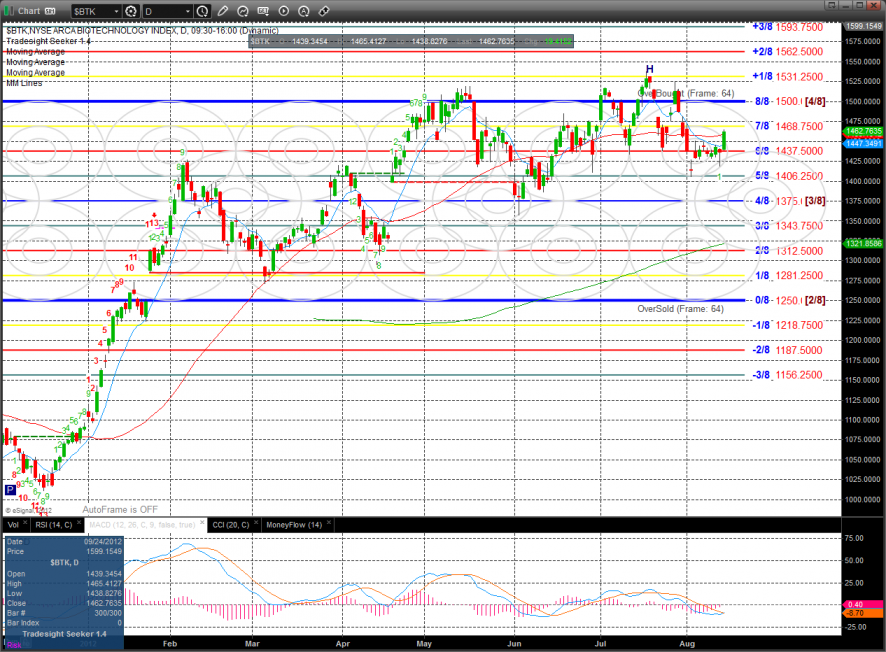Open the studies chart-line icon
Screen dimensions: 886x652
(243, 11)
